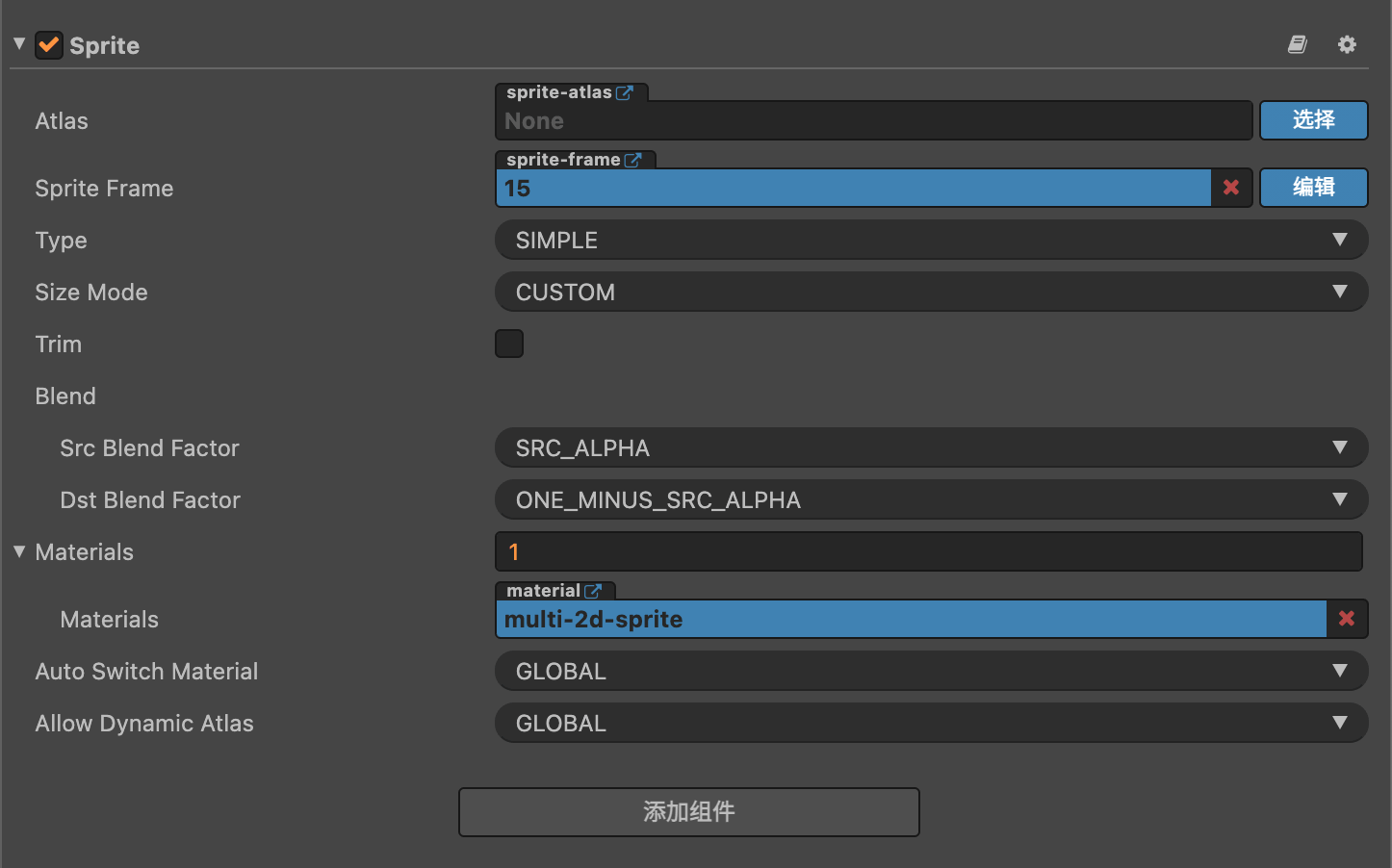The height and width of the screenshot is (868, 1392).
Task: Disable the Sprite component checkbox
Action: pyautogui.click(x=49, y=45)
